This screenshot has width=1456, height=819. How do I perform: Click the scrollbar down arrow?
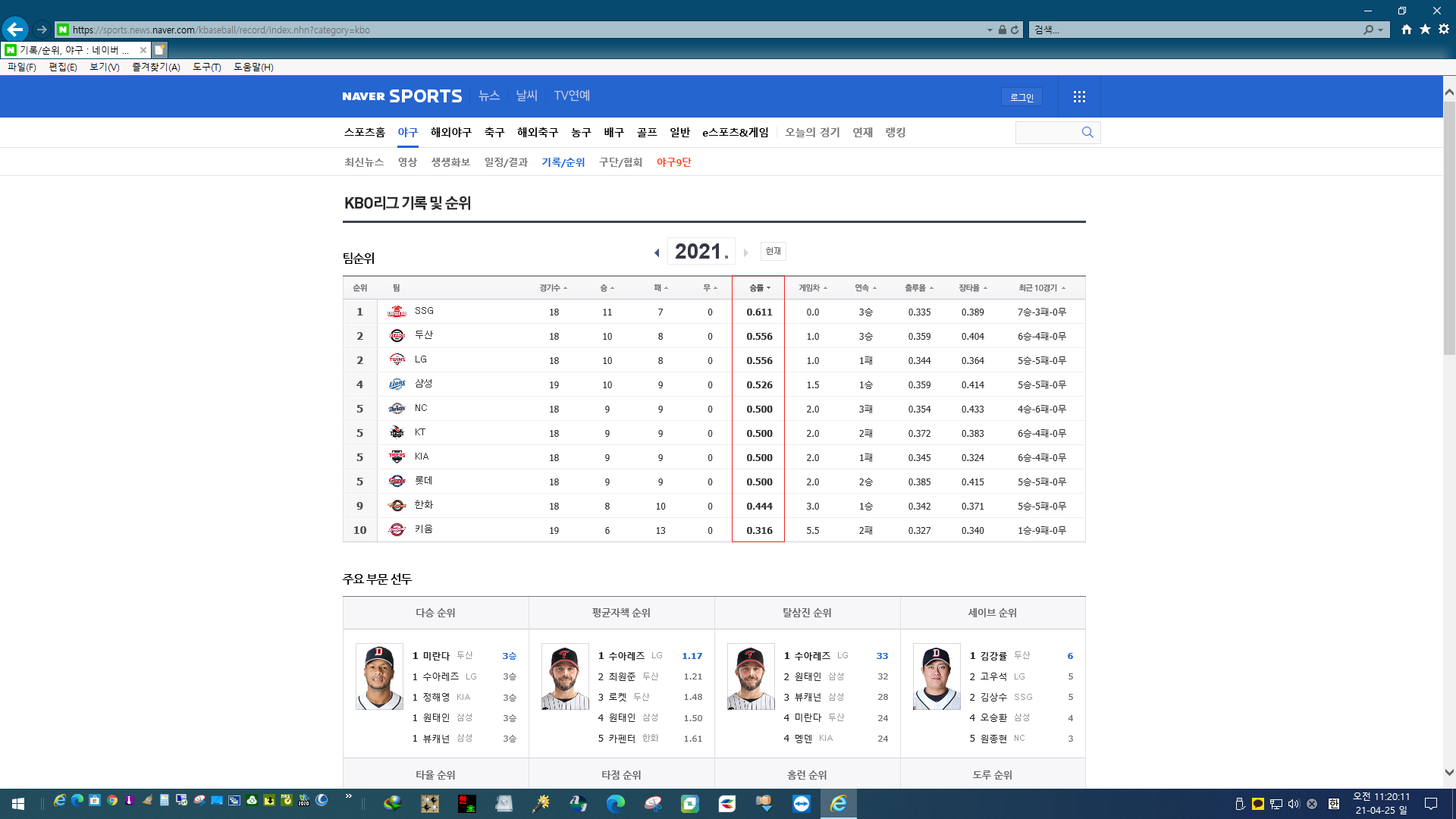point(1449,773)
